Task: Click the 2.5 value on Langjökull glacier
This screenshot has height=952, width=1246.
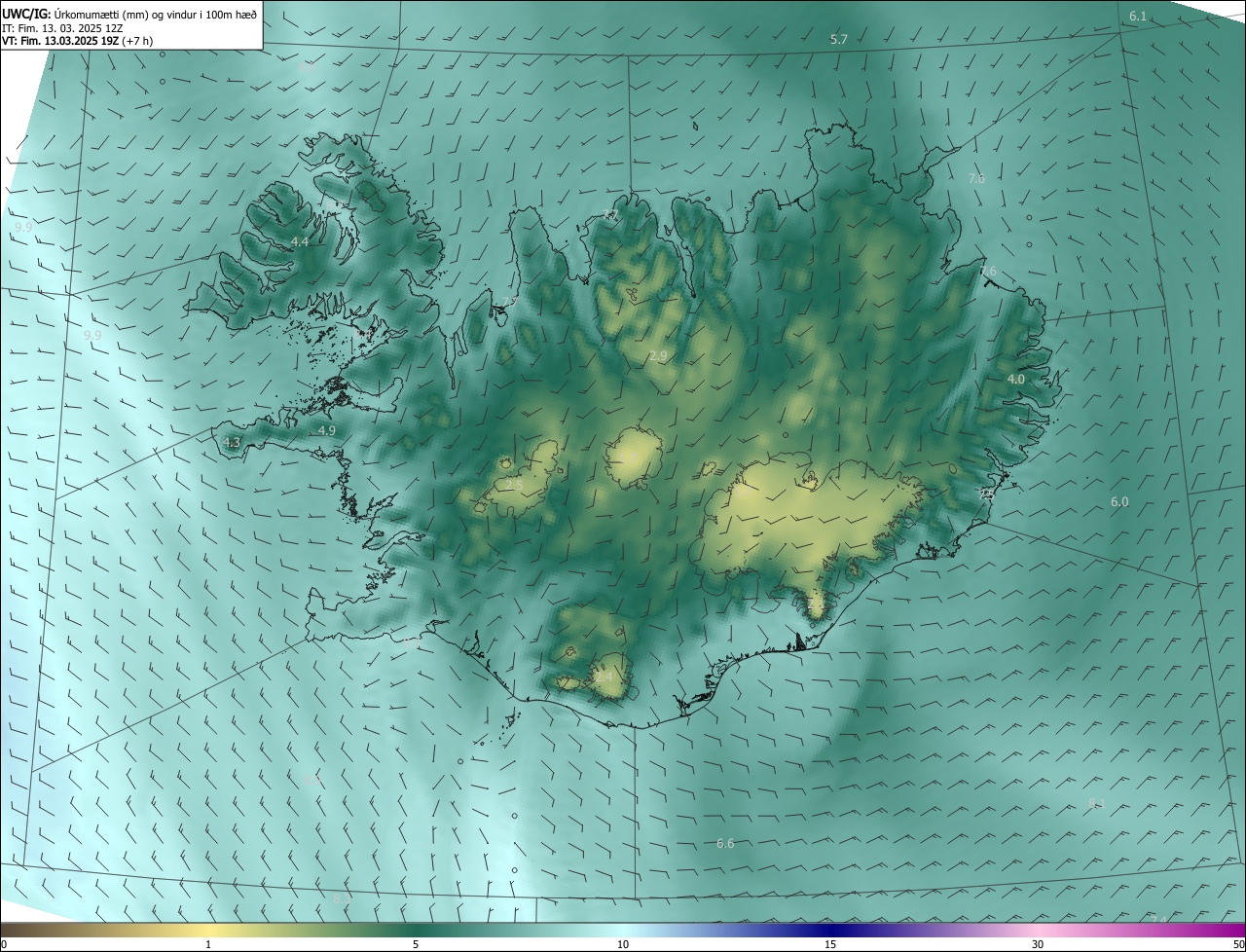Action: coord(514,484)
